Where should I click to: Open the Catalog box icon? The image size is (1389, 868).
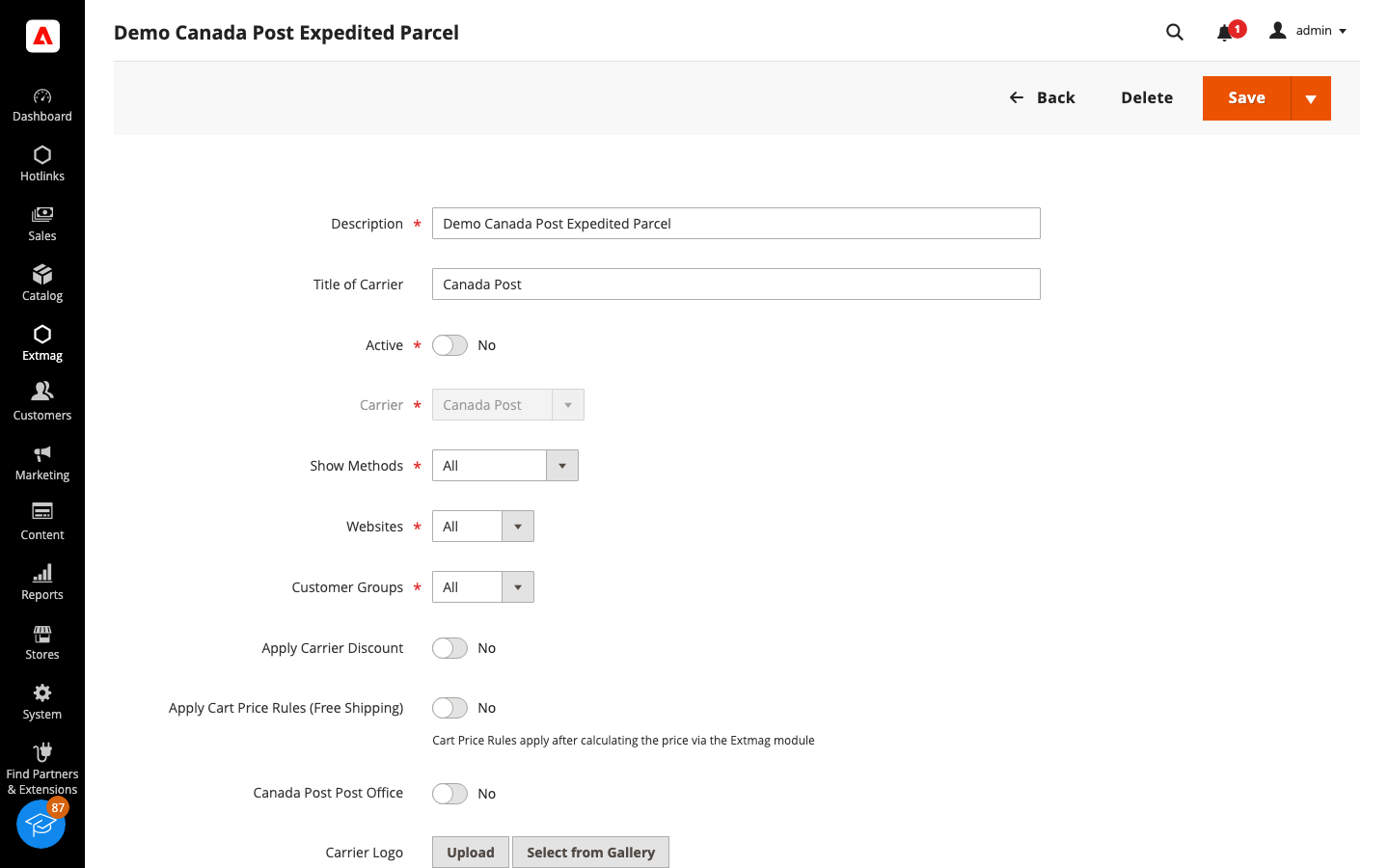(42, 275)
